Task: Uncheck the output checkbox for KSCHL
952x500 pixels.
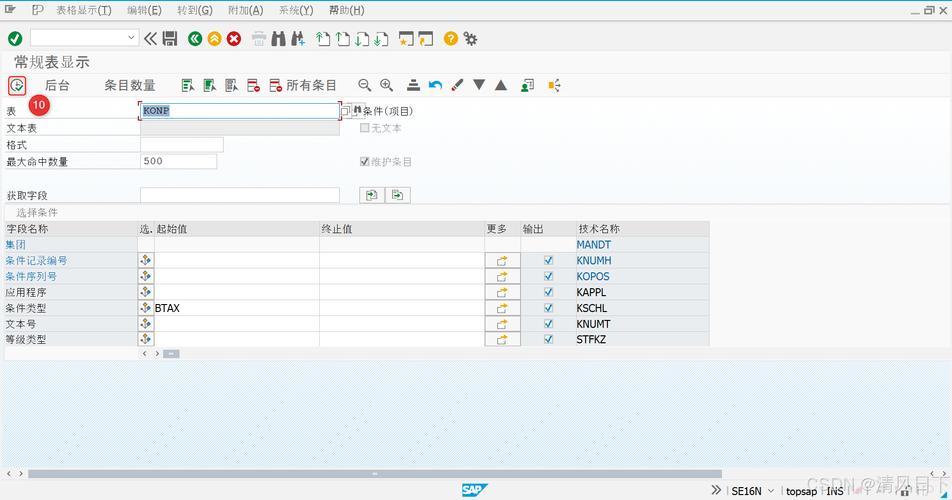Action: coord(548,308)
